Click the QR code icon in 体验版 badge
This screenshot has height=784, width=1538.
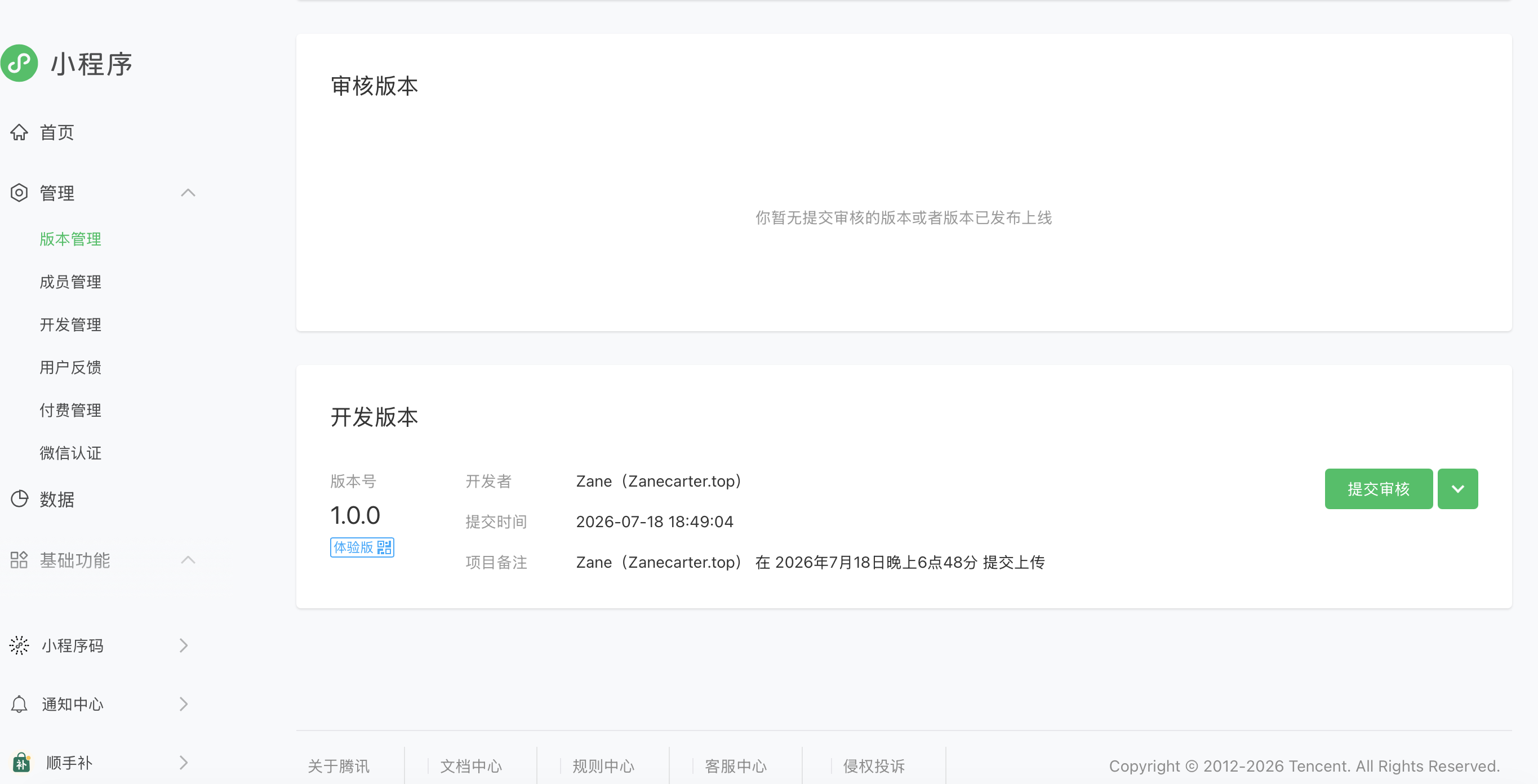coord(384,547)
